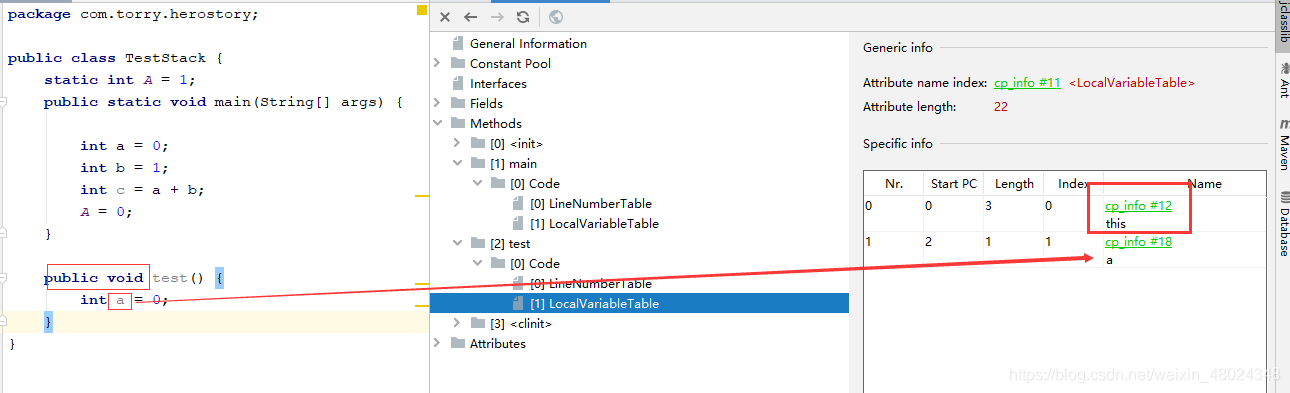Click the attribute length value 22
The width and height of the screenshot is (1290, 393).
click(1001, 106)
